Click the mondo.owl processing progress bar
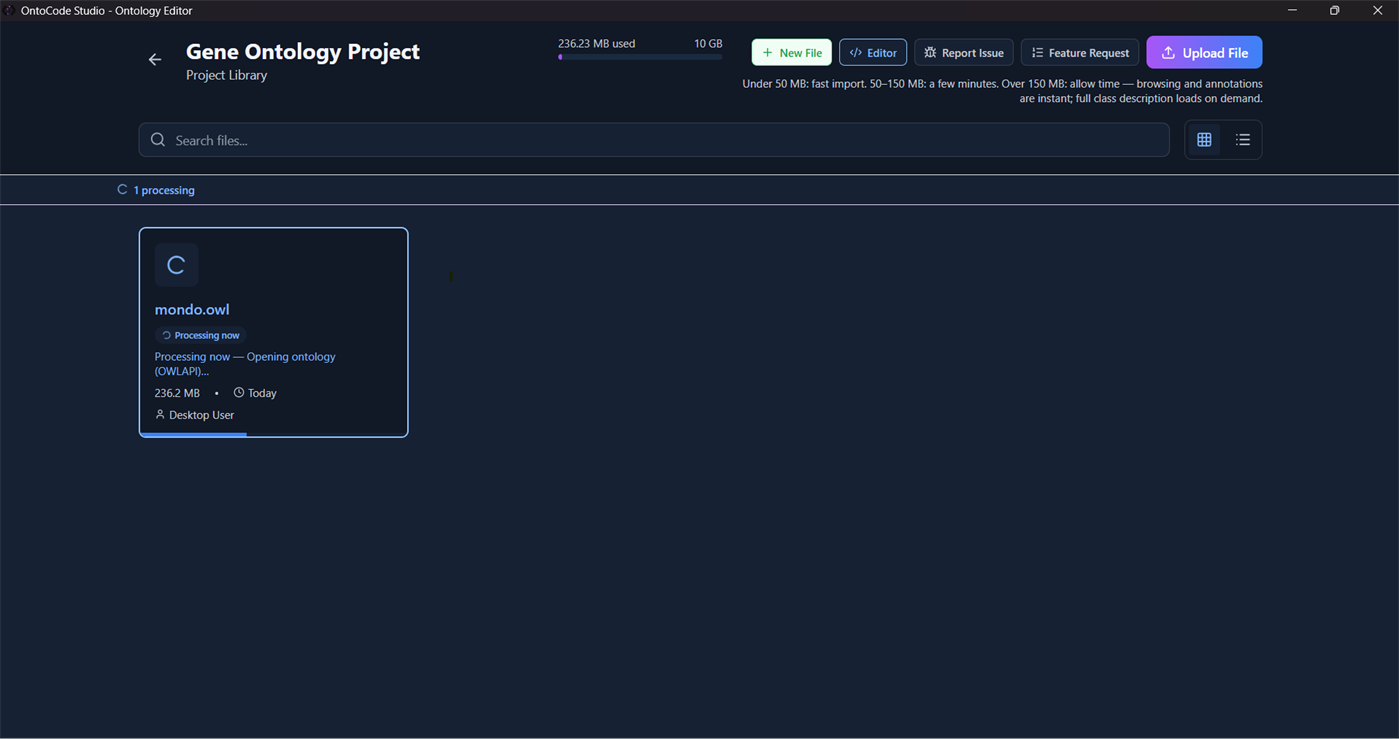 pyautogui.click(x=273, y=435)
